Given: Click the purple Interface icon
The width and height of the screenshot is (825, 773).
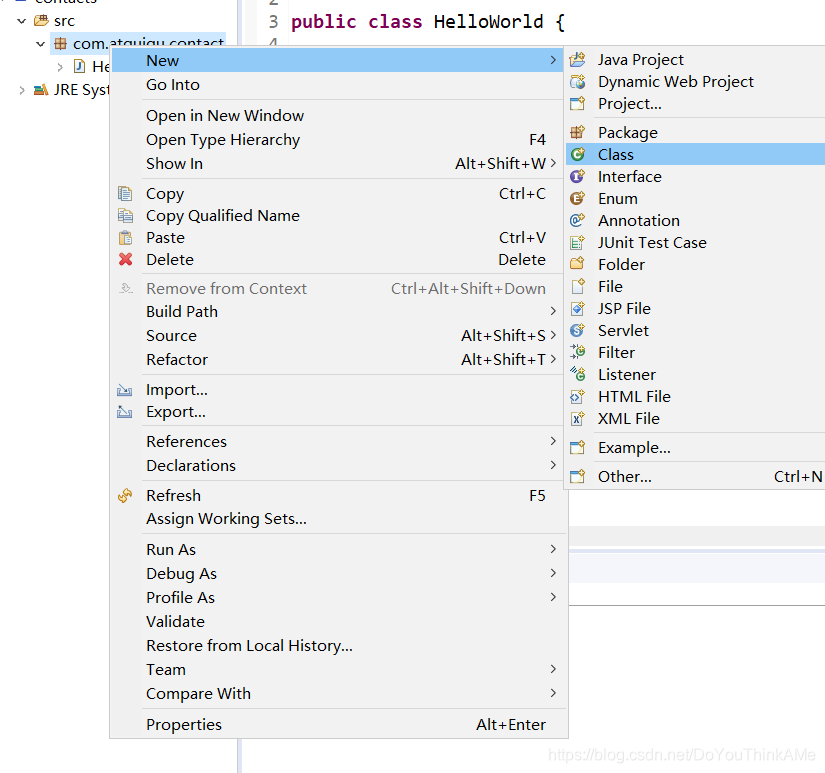Looking at the screenshot, I should click(x=578, y=176).
